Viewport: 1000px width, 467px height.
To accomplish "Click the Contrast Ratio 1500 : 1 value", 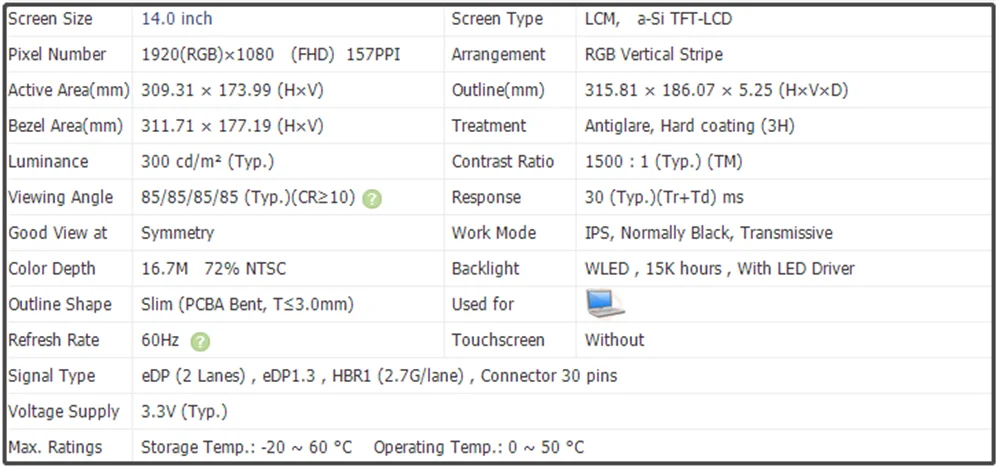I will [x=664, y=162].
